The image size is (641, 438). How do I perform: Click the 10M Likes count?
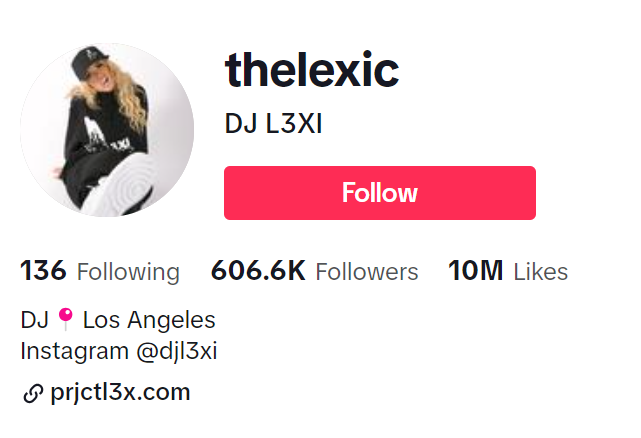tap(508, 271)
